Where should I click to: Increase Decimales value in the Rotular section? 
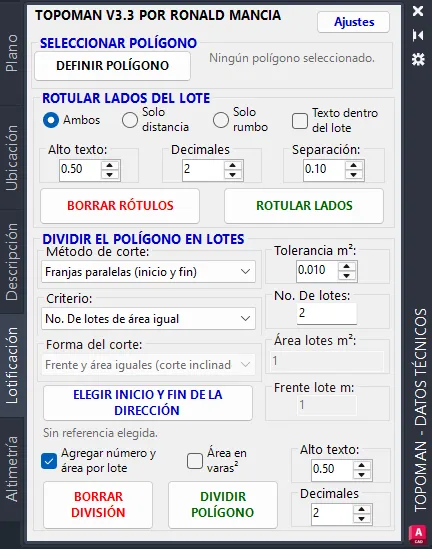(x=233, y=165)
